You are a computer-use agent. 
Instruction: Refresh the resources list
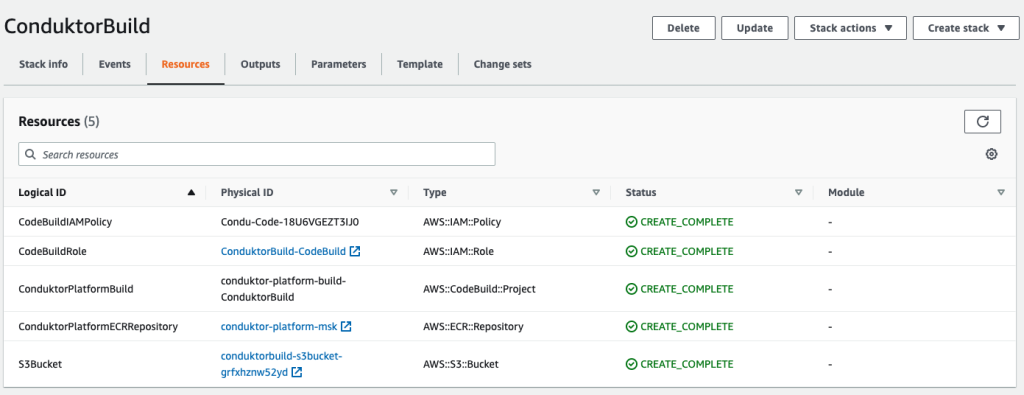click(982, 121)
